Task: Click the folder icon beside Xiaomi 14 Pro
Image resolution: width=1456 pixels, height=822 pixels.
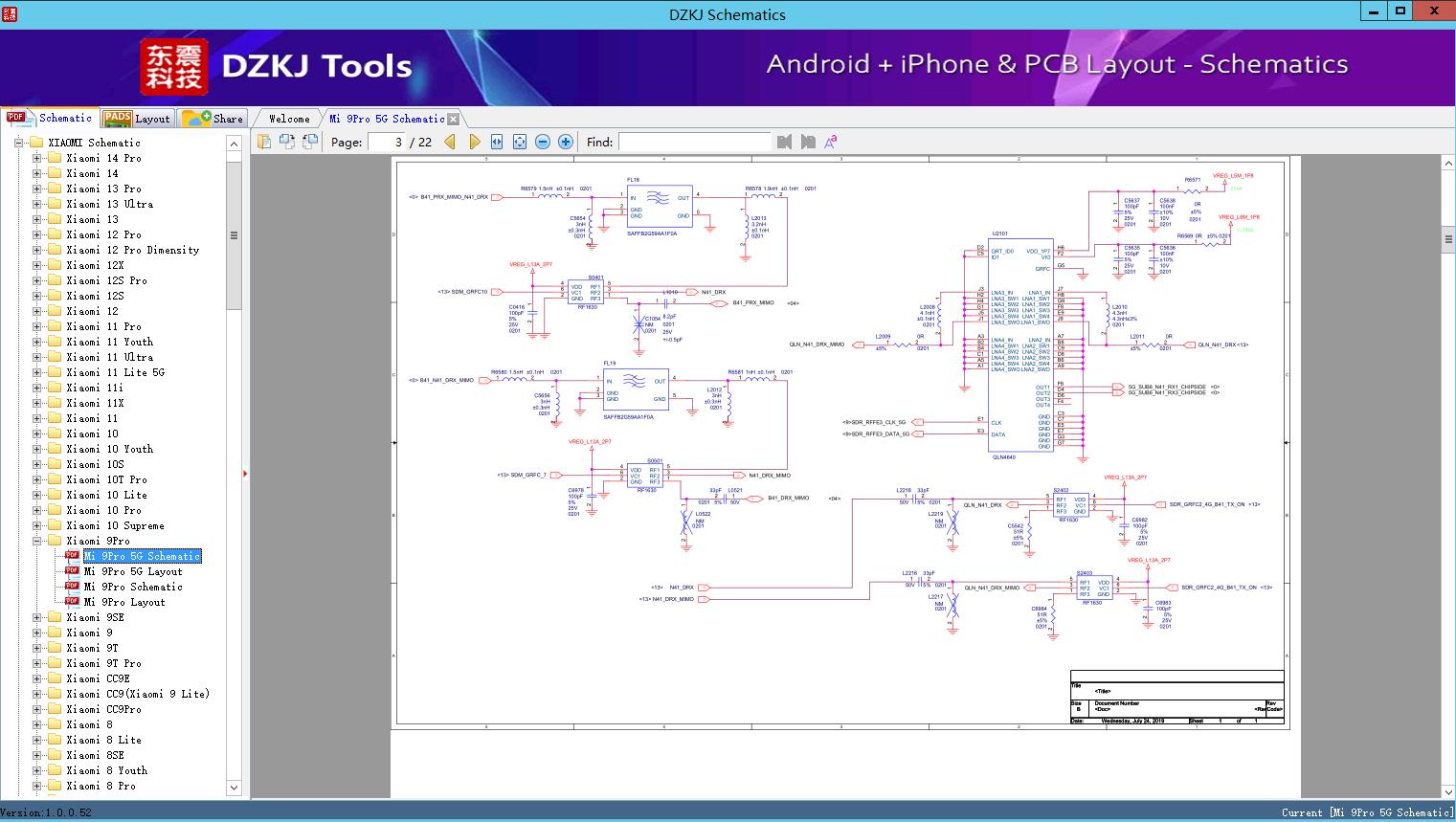Action: coord(55,158)
